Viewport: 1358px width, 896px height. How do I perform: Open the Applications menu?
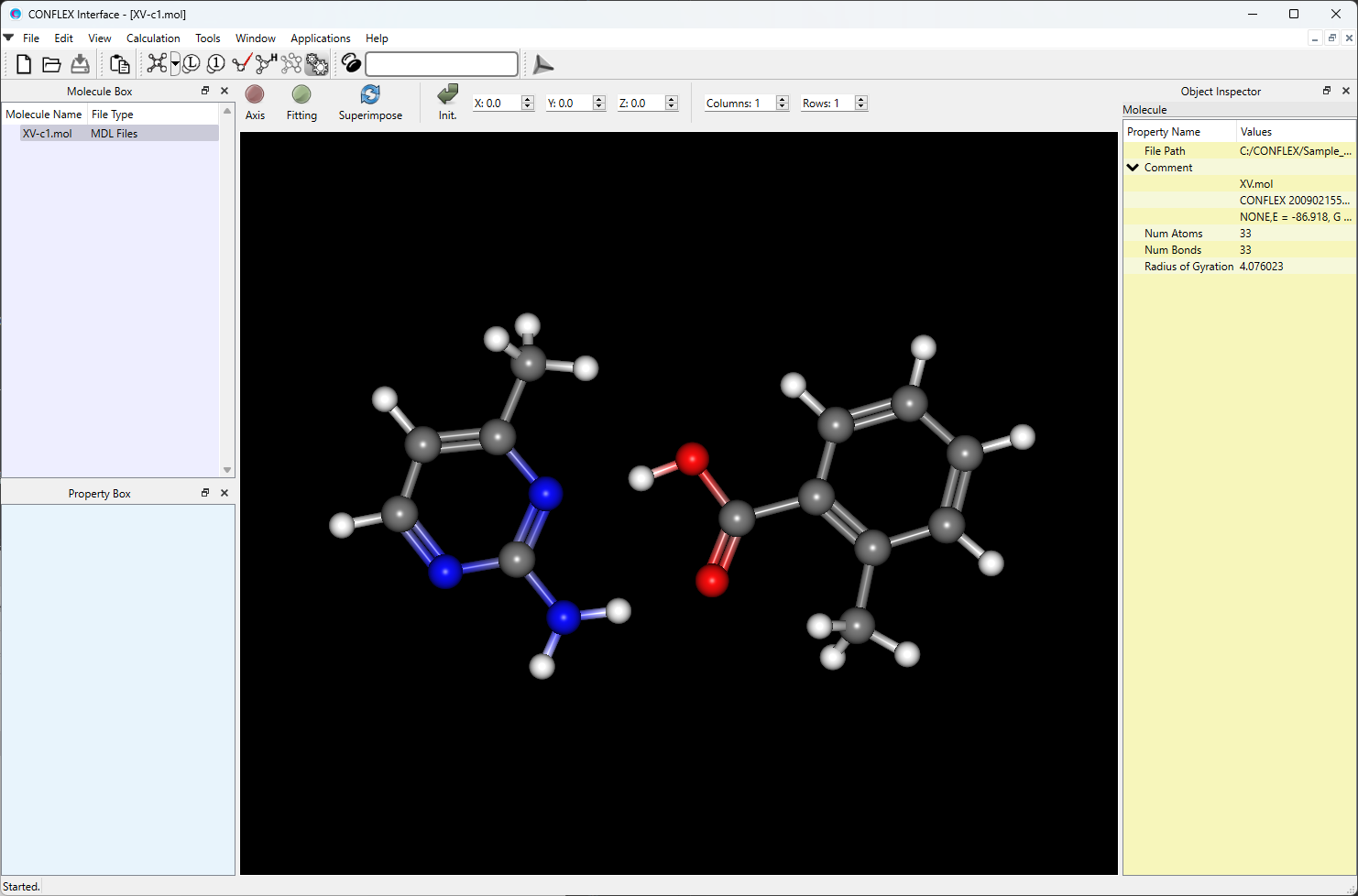(x=320, y=38)
